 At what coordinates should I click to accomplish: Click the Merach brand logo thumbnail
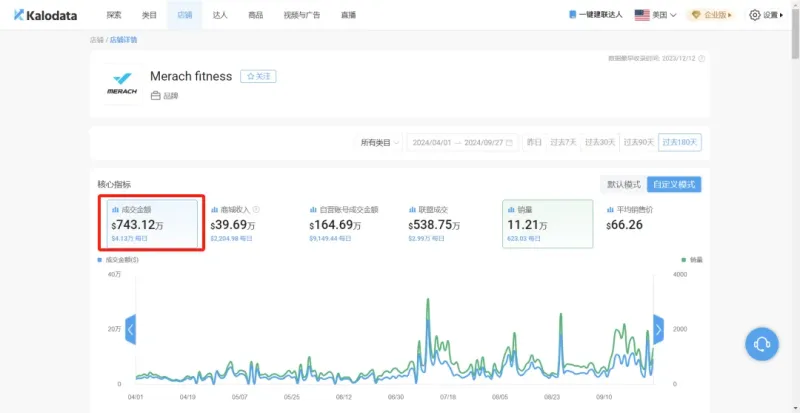pos(120,85)
